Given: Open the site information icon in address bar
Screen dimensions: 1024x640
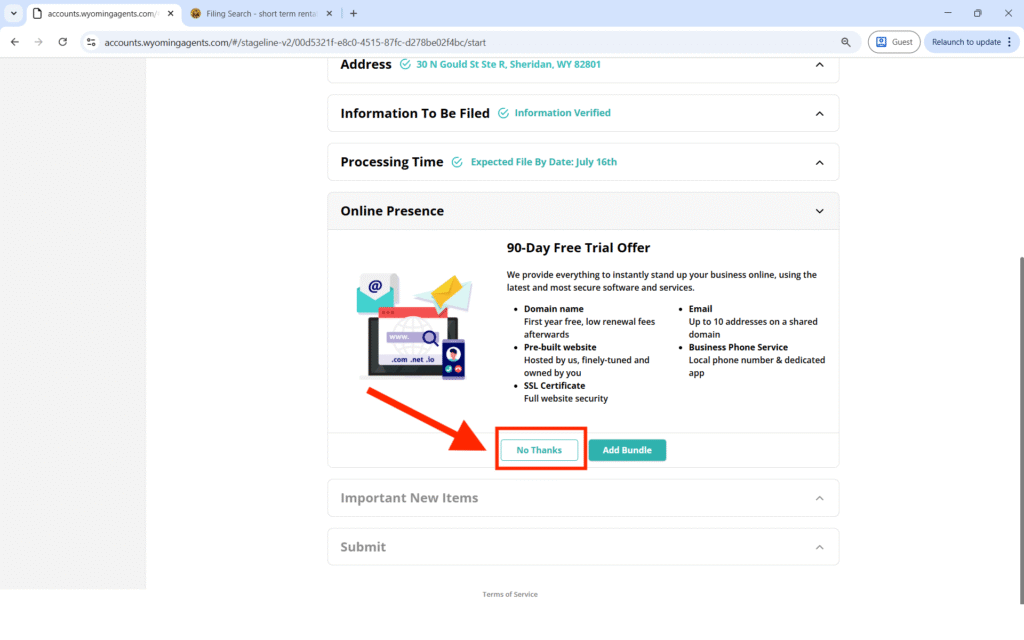Looking at the screenshot, I should point(91,42).
